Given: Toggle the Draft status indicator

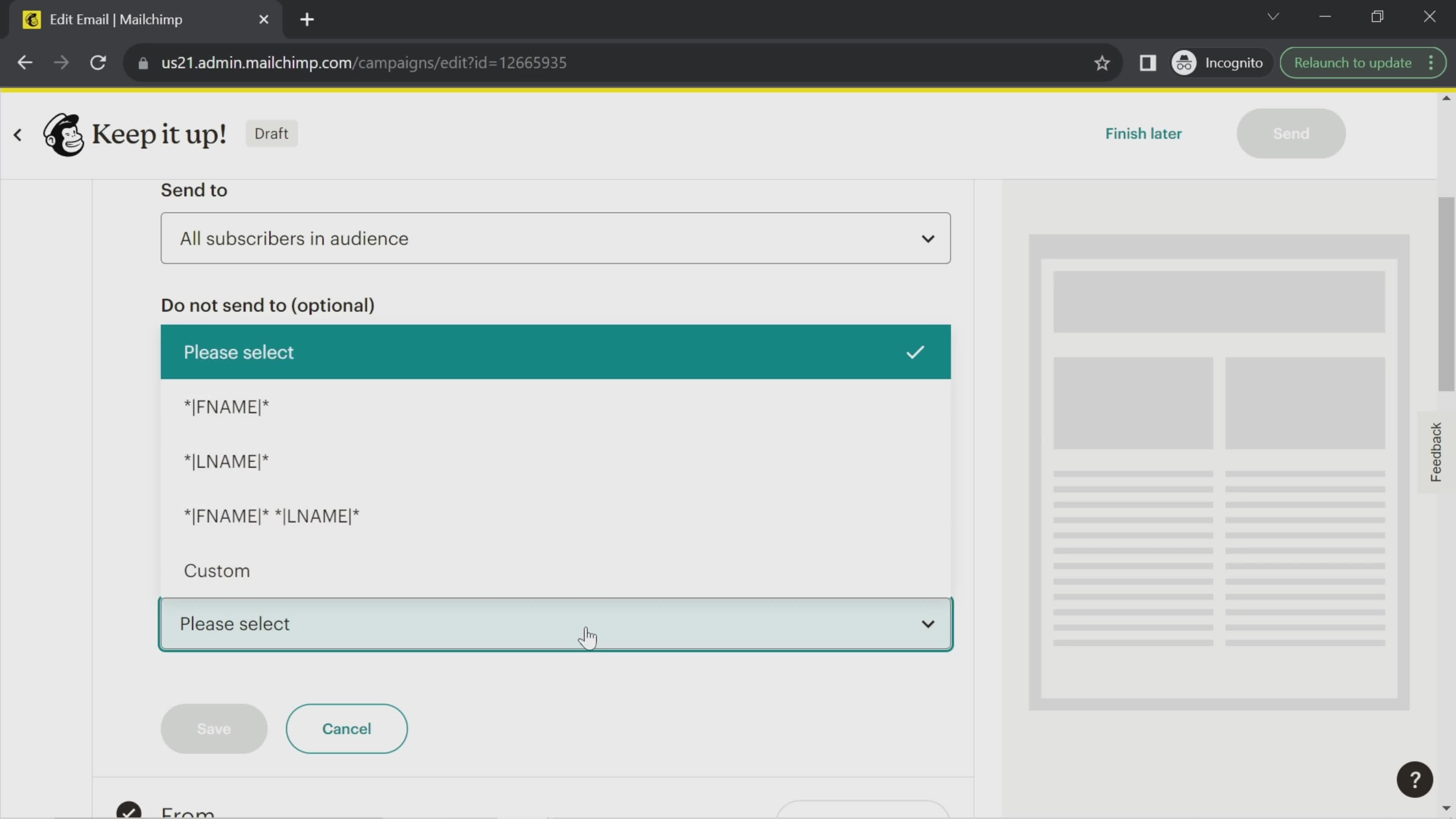Looking at the screenshot, I should point(271,133).
